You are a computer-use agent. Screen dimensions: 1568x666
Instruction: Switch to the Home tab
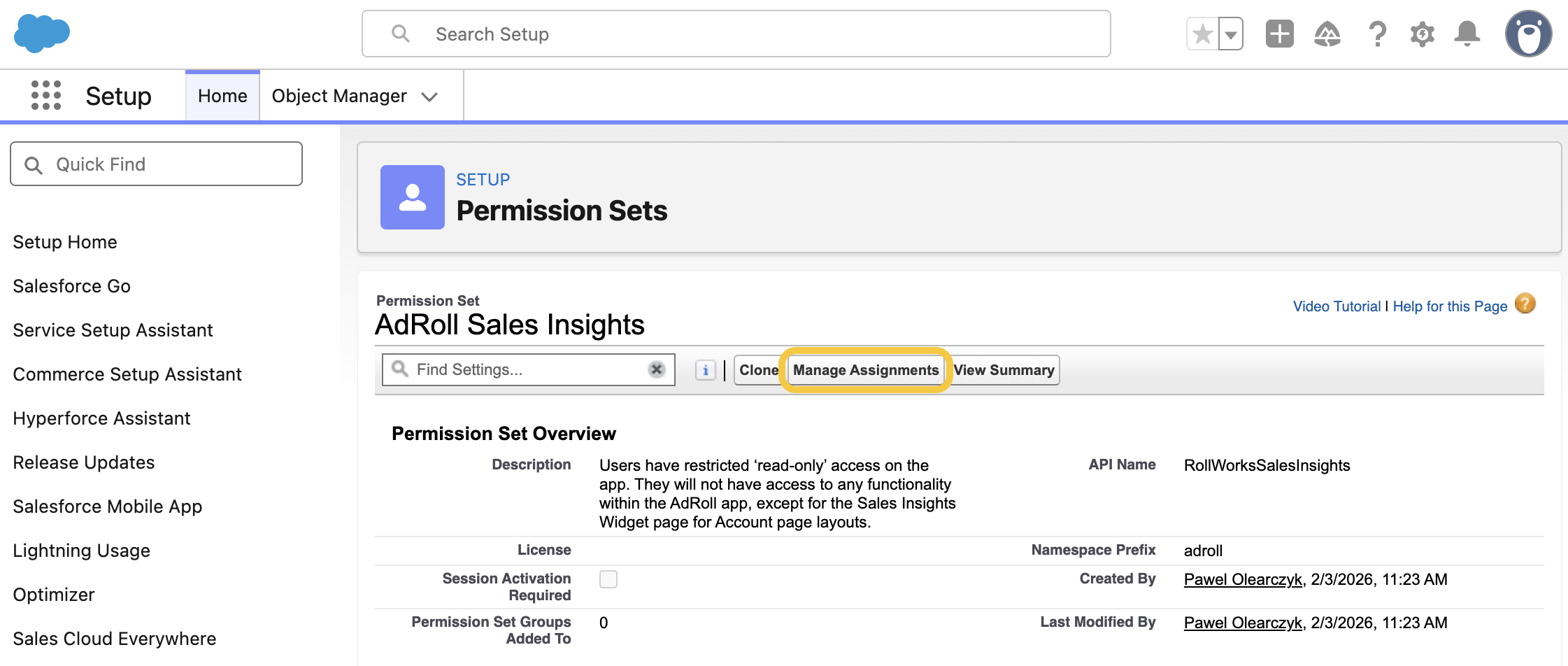pyautogui.click(x=222, y=96)
